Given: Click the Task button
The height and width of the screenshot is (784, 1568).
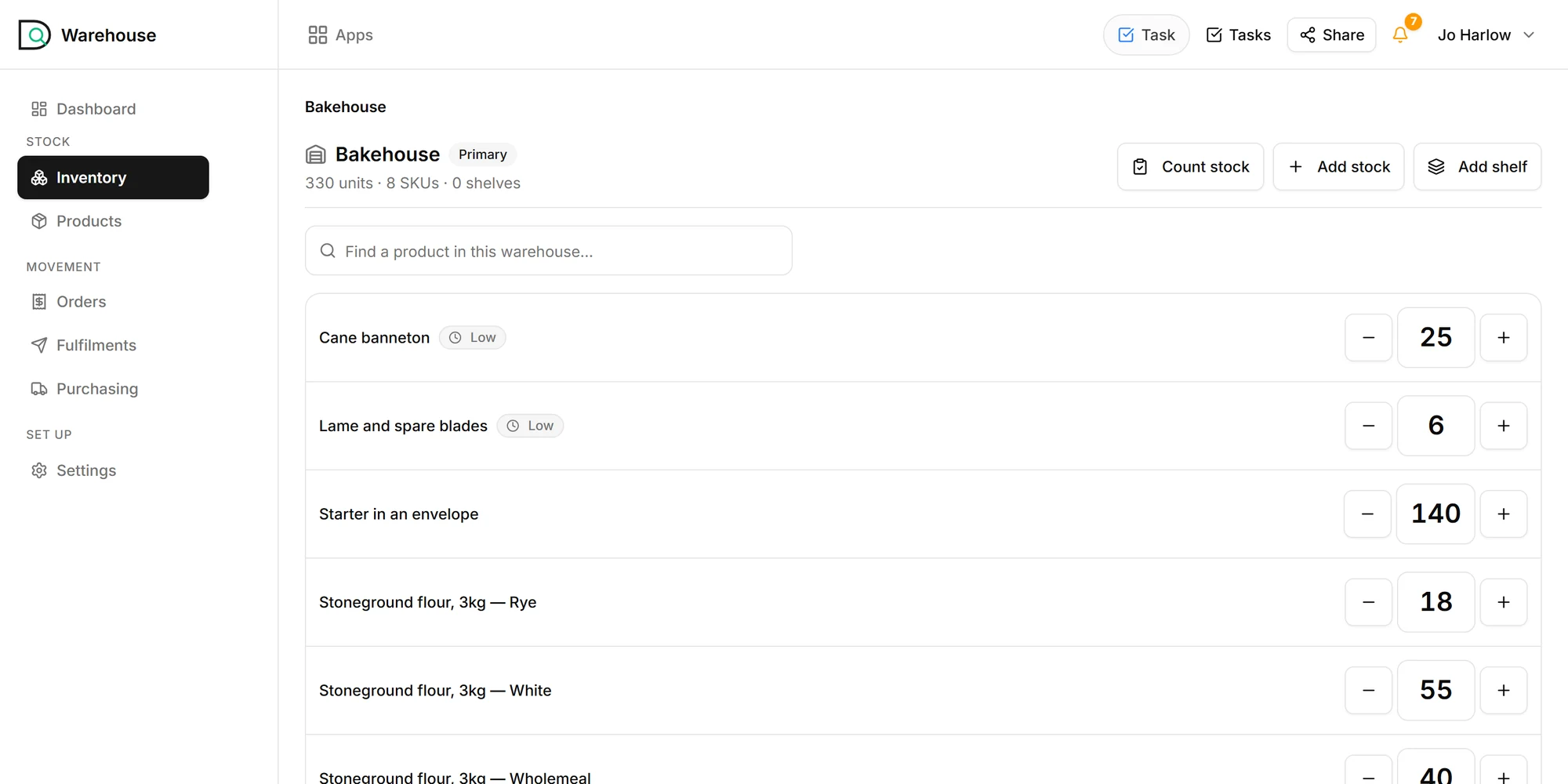Looking at the screenshot, I should pos(1146,34).
